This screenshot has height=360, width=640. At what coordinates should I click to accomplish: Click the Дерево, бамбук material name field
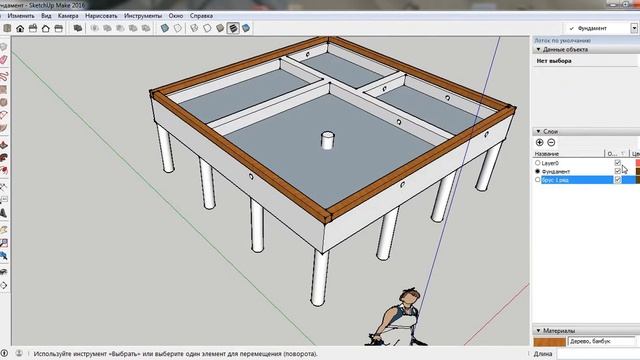point(602,341)
